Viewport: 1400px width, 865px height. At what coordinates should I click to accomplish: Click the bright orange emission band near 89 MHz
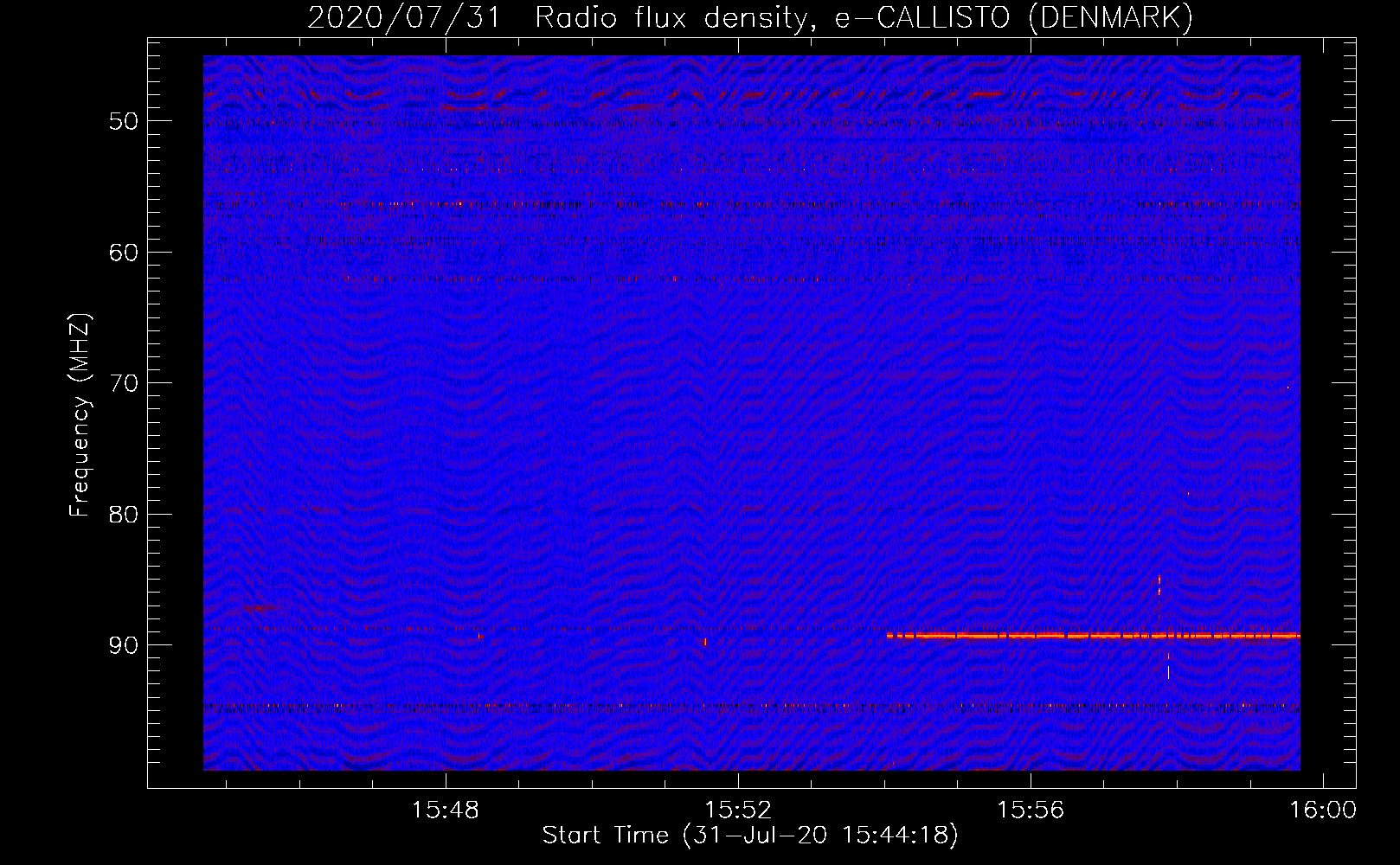(1094, 636)
